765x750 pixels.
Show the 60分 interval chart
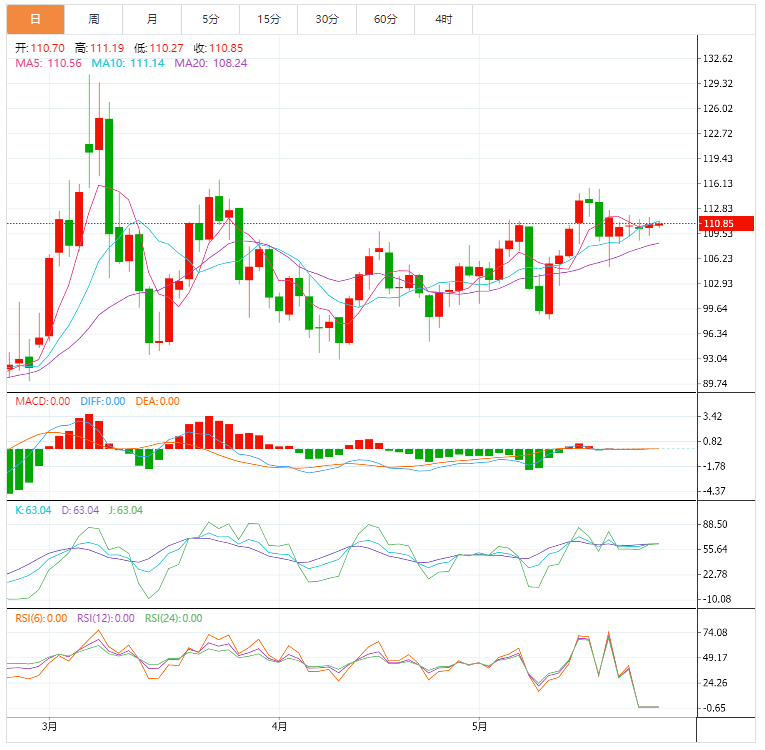tap(385, 19)
